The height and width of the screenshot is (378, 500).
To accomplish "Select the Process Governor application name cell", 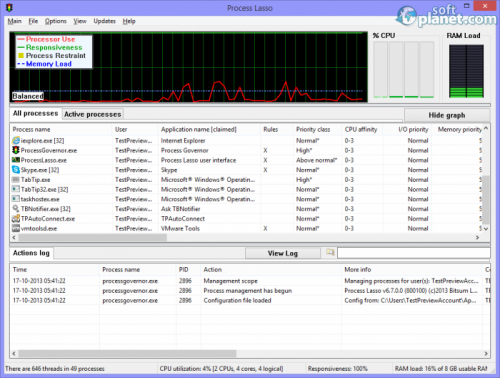I will pos(185,150).
